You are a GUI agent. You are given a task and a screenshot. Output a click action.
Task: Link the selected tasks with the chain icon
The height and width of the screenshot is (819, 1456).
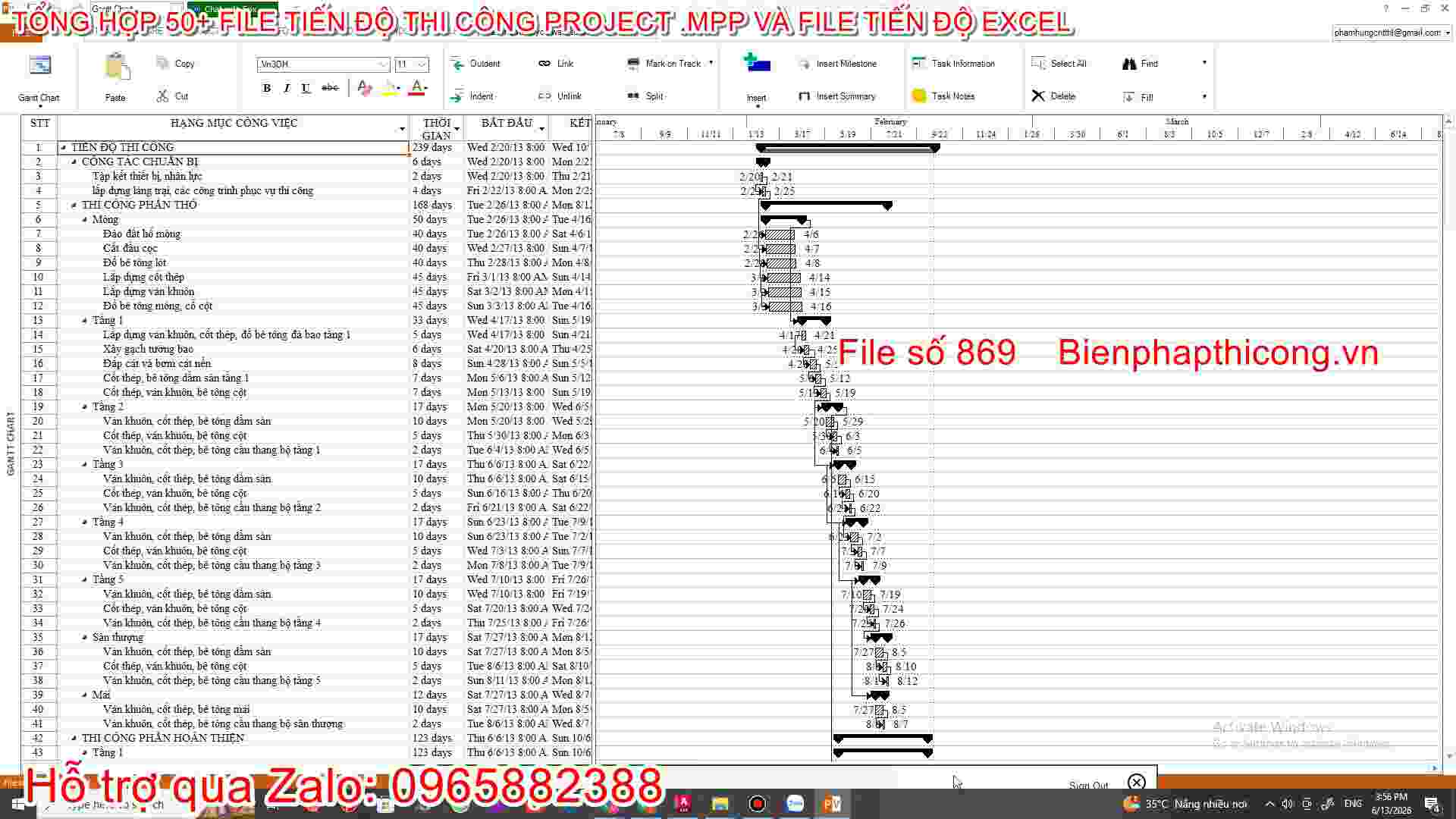pos(544,64)
